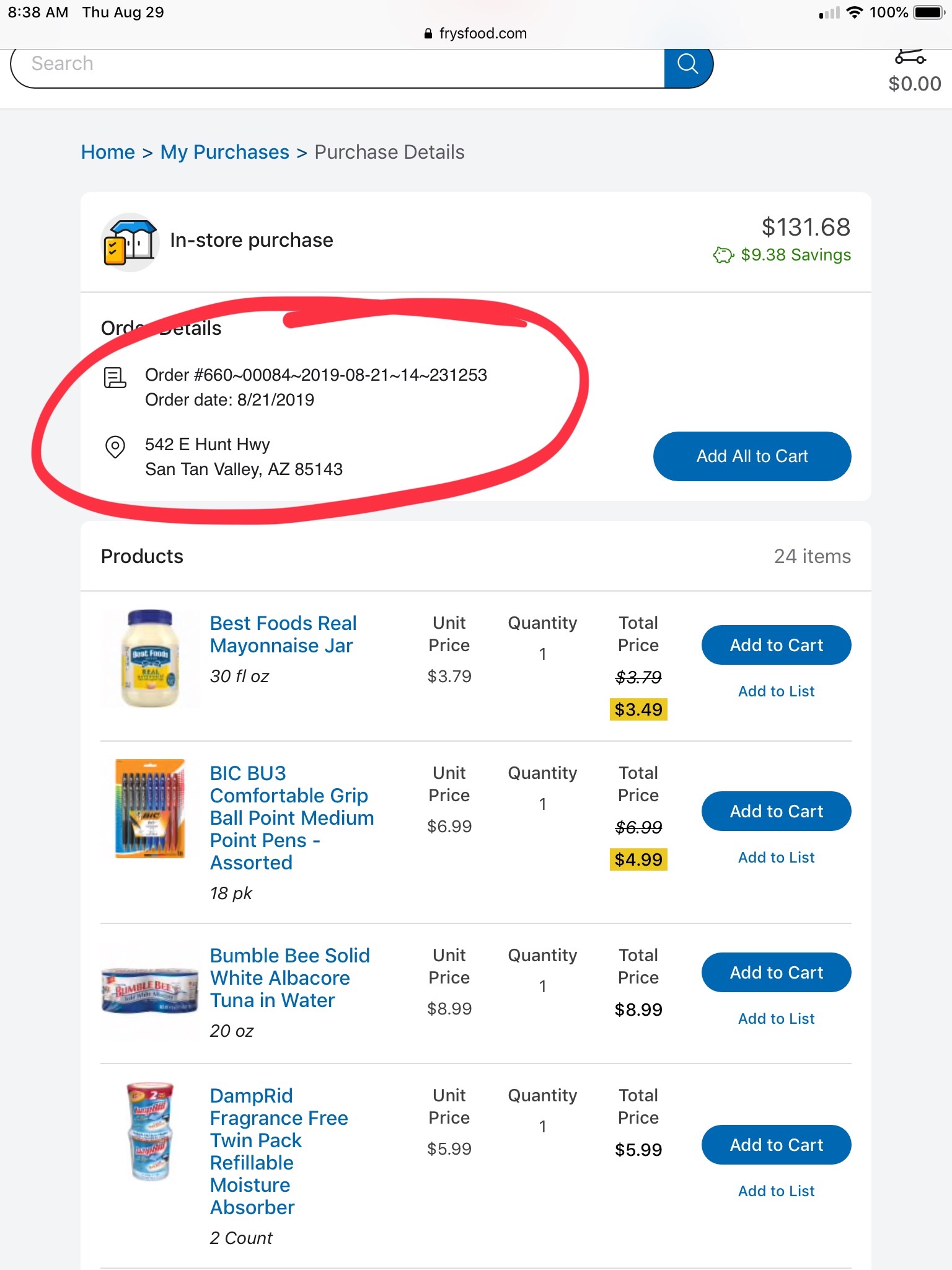952x1270 pixels.
Task: Add BIC pens to list
Action: 776,857
